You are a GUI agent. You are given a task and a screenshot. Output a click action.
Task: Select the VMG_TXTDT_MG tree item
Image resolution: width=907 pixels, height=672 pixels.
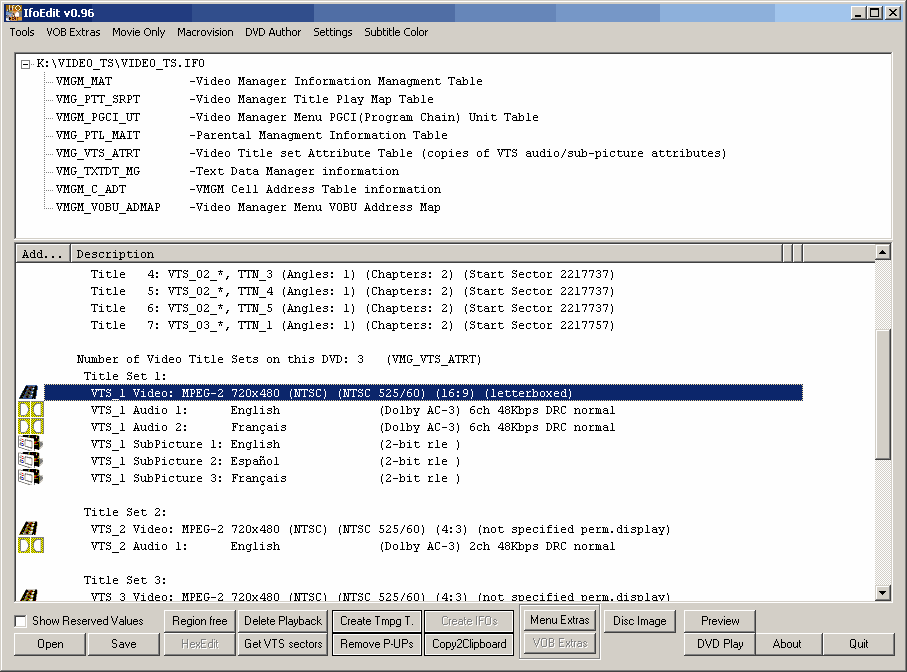[x=98, y=171]
